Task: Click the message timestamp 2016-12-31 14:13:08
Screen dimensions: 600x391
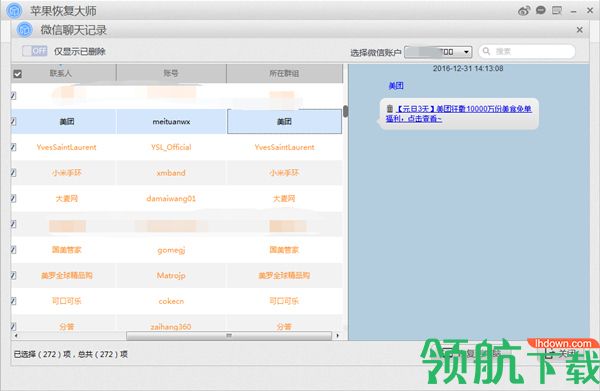Action: click(x=468, y=68)
